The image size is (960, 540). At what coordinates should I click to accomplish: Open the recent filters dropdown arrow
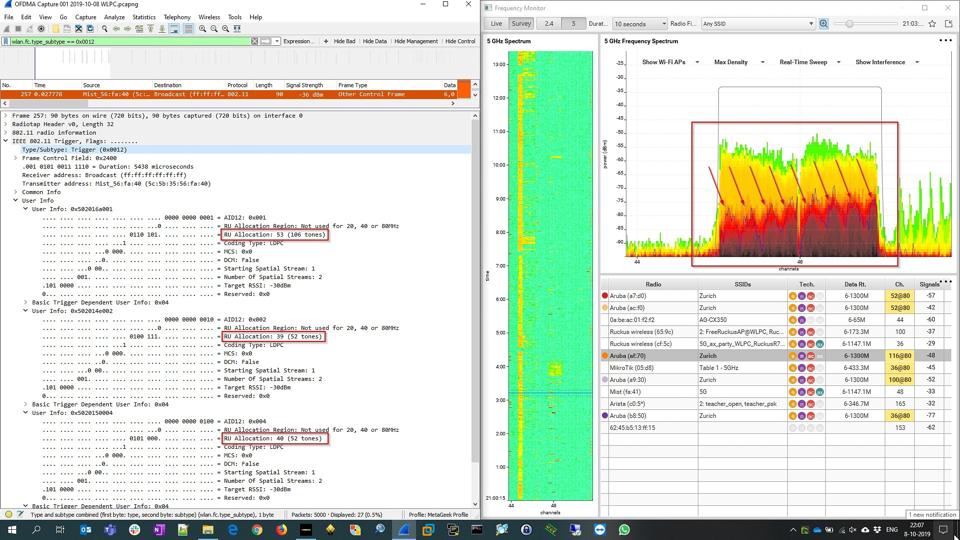coord(277,41)
